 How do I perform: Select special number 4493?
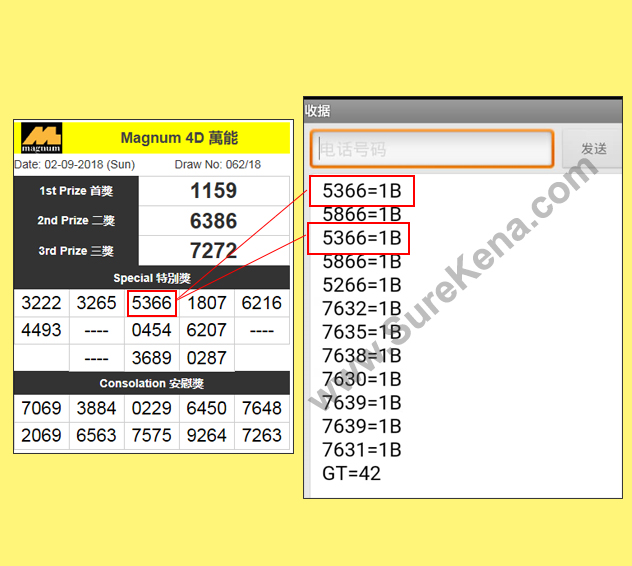point(41,330)
